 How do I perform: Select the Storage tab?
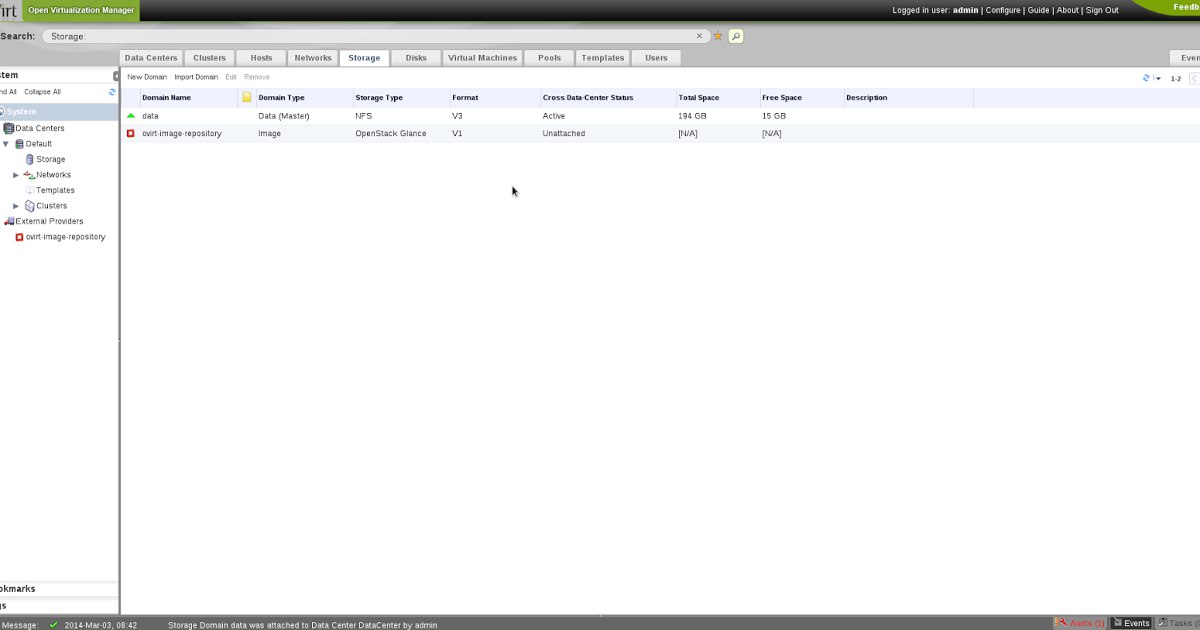click(x=364, y=58)
